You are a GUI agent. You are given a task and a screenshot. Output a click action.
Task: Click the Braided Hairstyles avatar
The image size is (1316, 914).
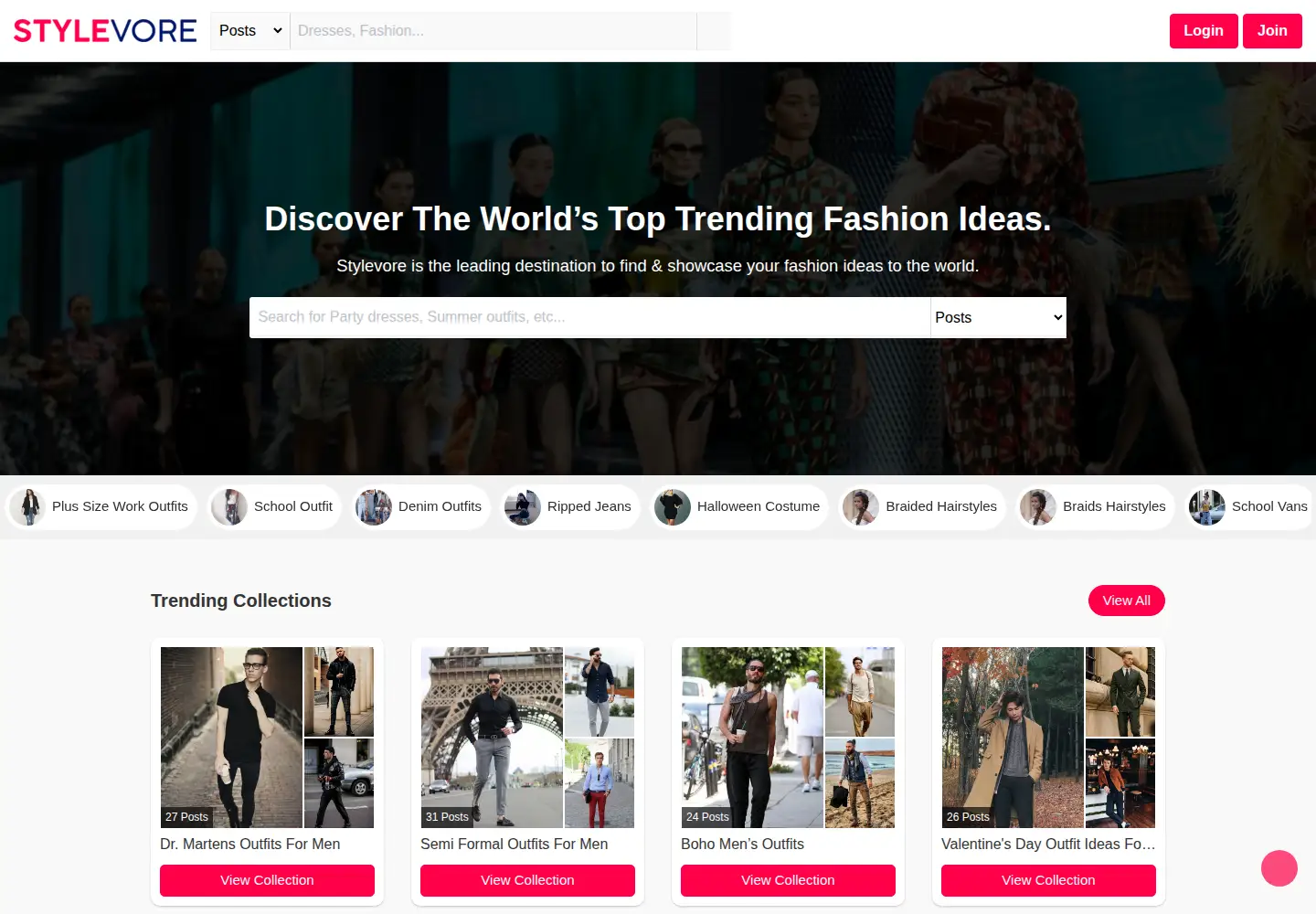(861, 506)
